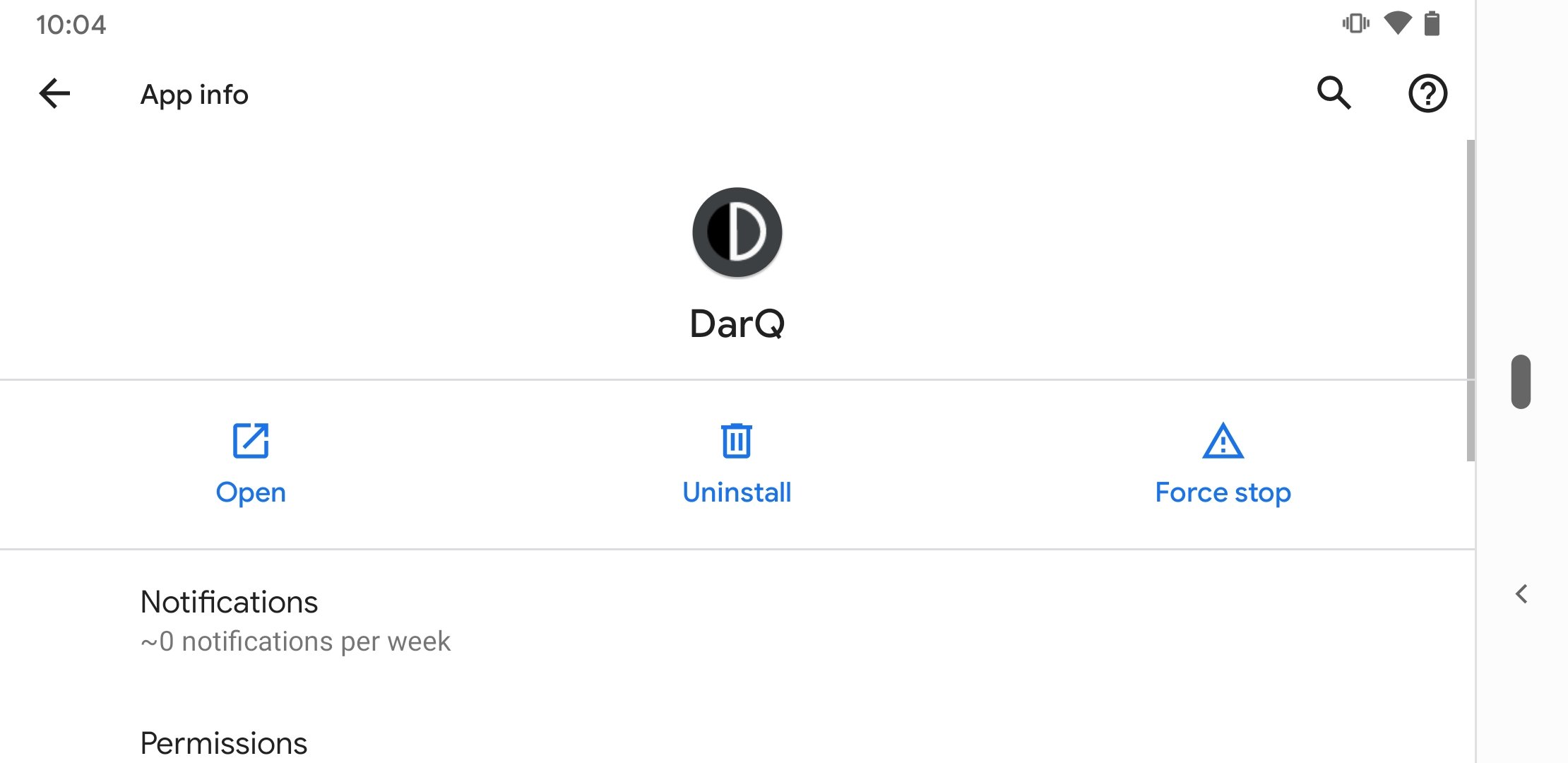Tap the Uninstall trash can icon
Screen dimensions: 1568x763
pyautogui.click(x=737, y=441)
